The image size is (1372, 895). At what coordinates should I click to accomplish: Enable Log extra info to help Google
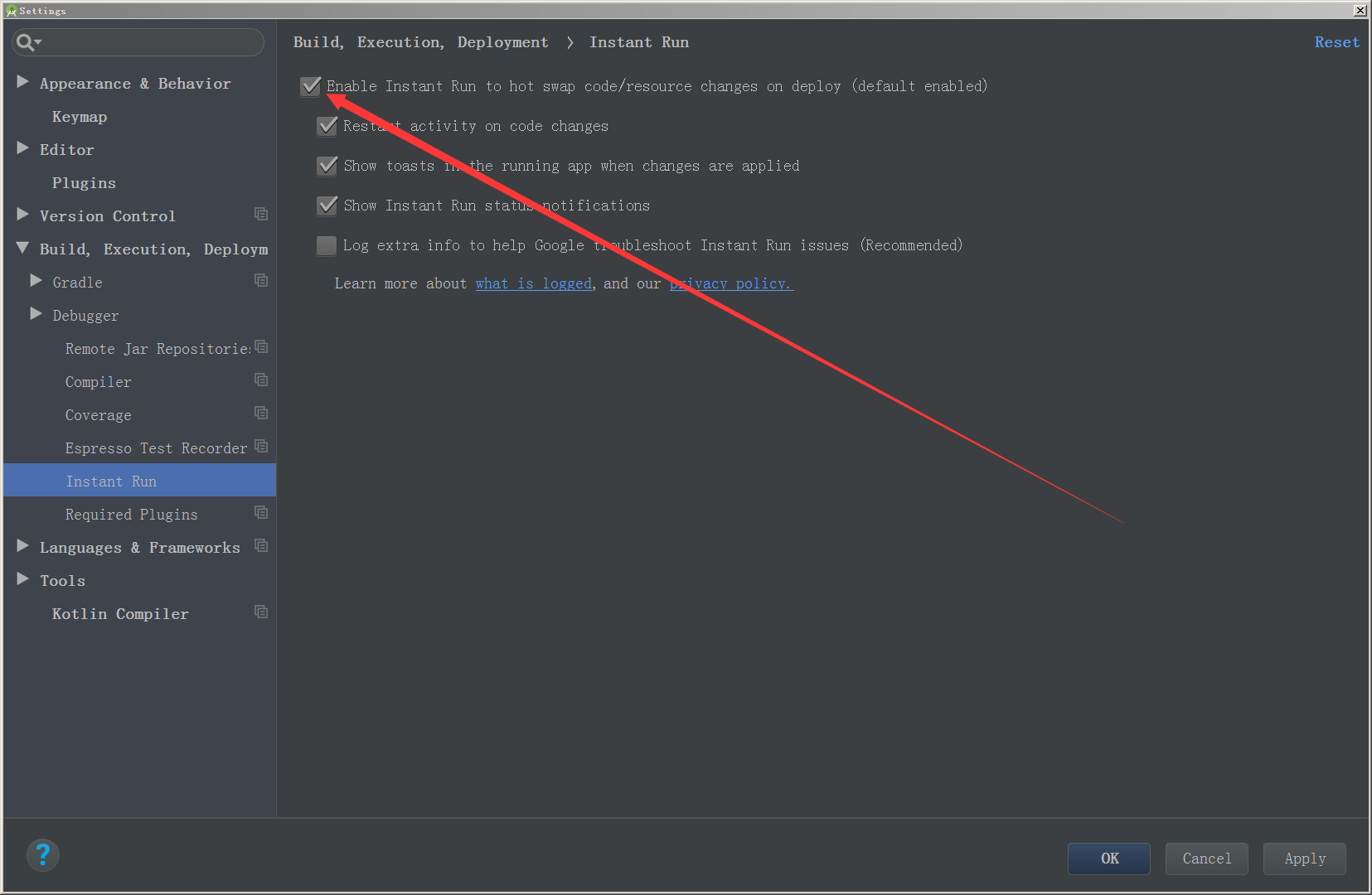(327, 245)
